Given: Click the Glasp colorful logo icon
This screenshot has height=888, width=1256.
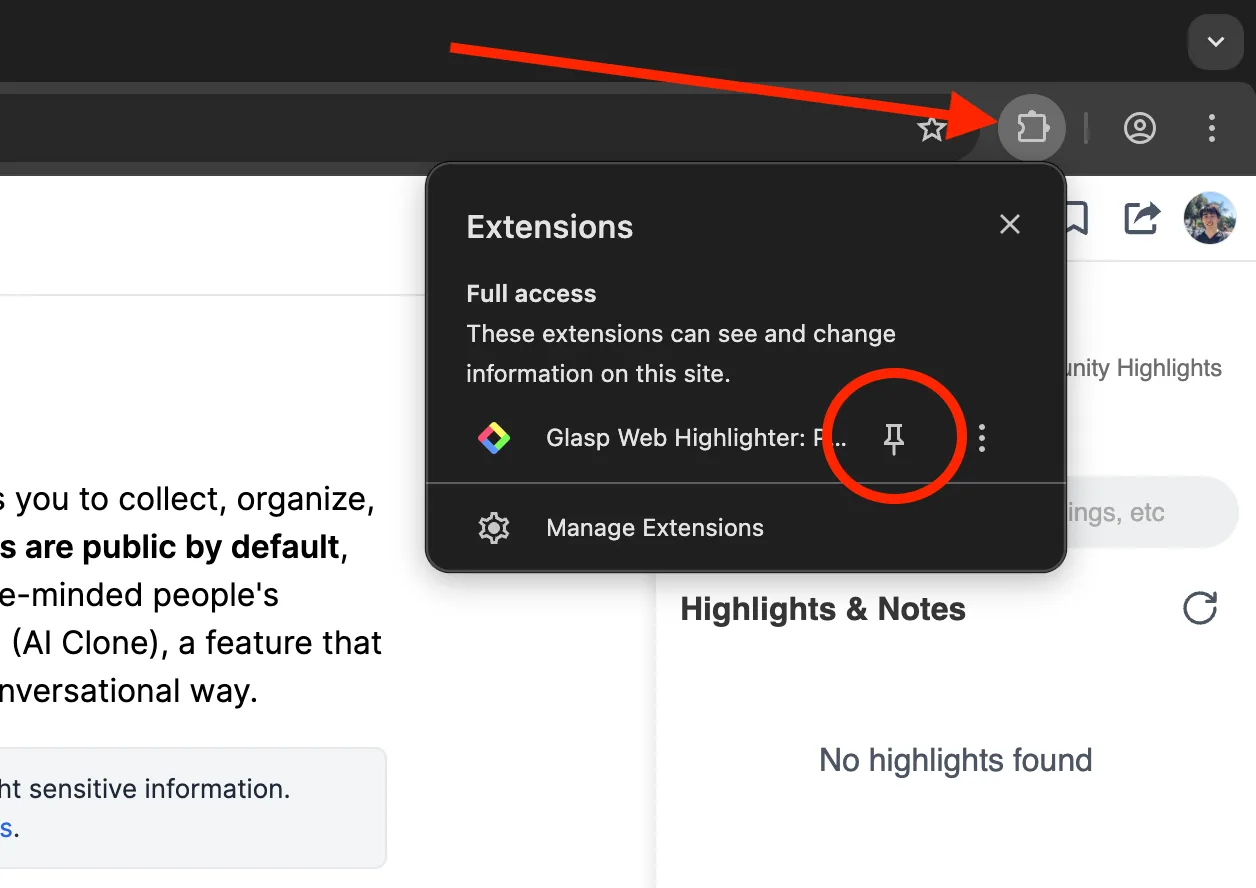Looking at the screenshot, I should 494,438.
